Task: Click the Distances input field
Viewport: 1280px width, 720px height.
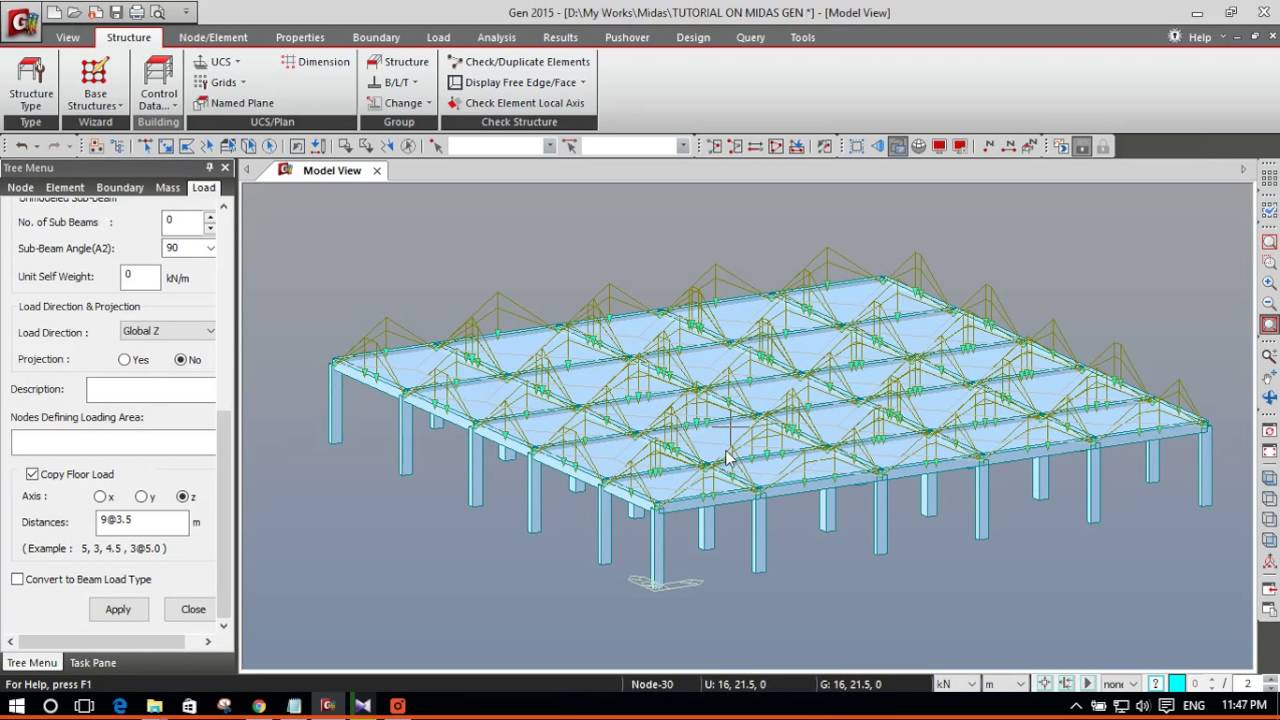Action: click(x=142, y=522)
